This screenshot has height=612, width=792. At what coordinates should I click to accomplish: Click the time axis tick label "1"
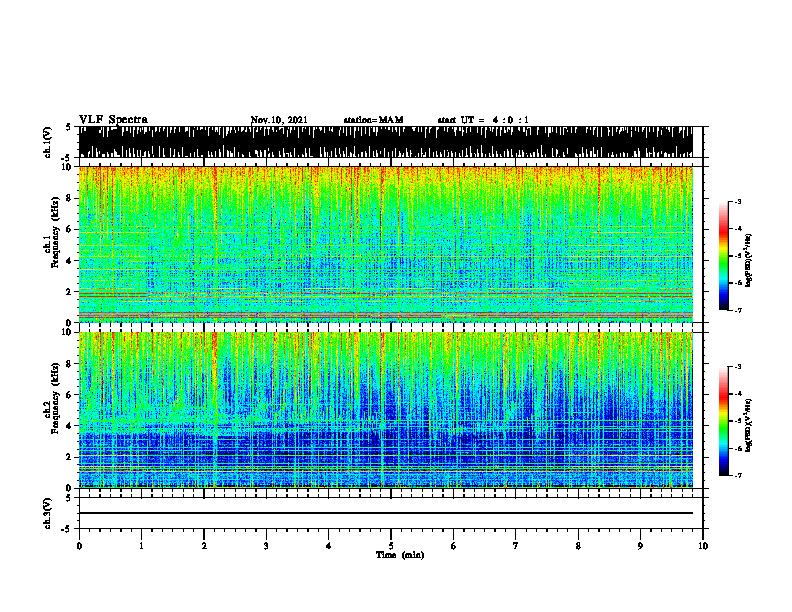(141, 546)
